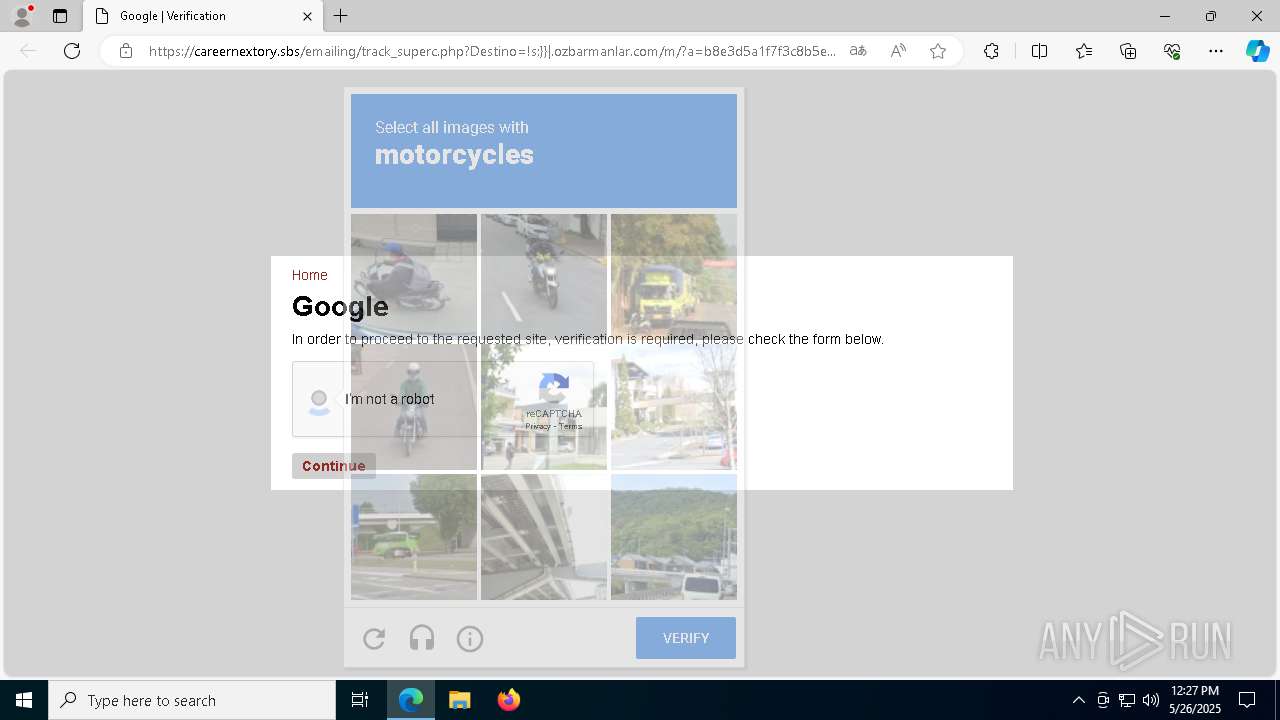This screenshot has height=720, width=1280.
Task: Select motorcycle rider image top-left
Action: click(414, 277)
